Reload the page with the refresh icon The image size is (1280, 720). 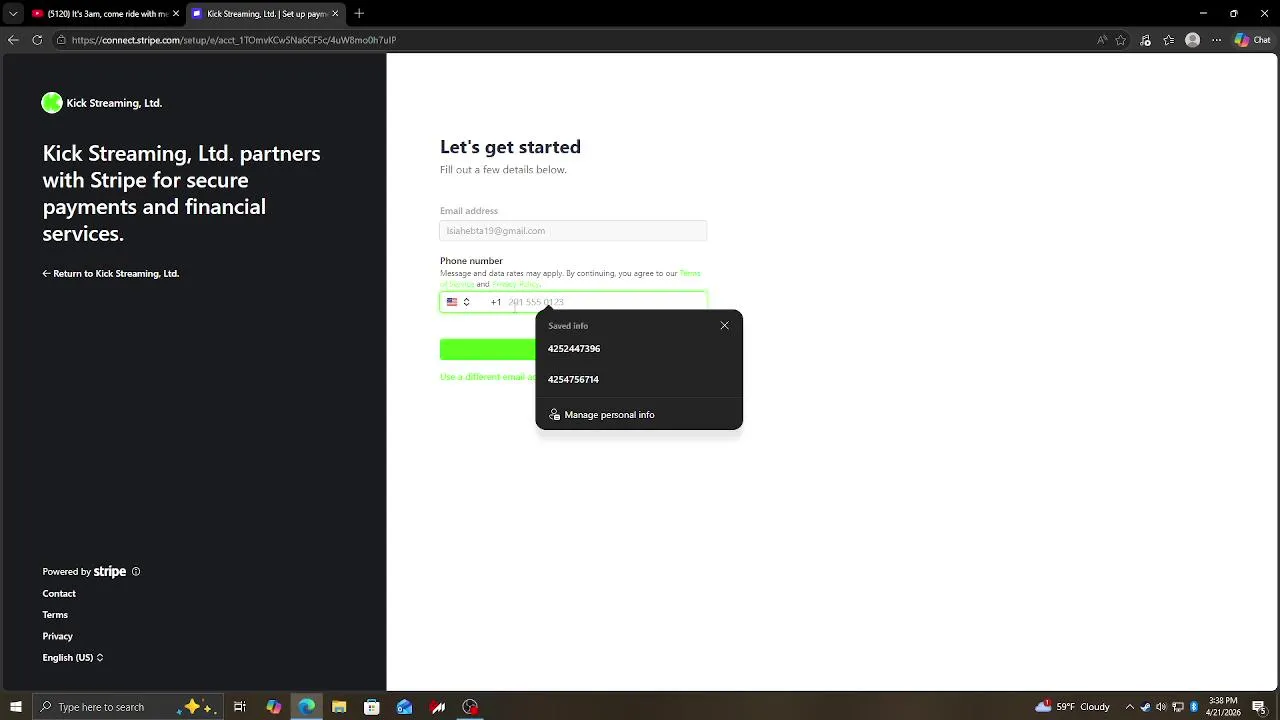pos(37,40)
